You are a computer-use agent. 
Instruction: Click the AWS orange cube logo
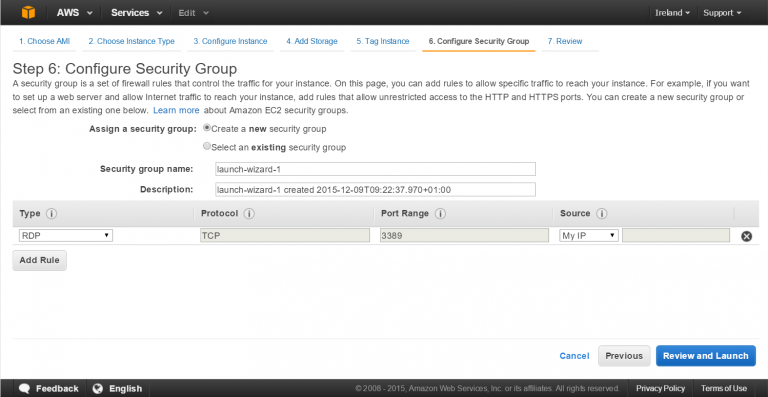pos(28,13)
